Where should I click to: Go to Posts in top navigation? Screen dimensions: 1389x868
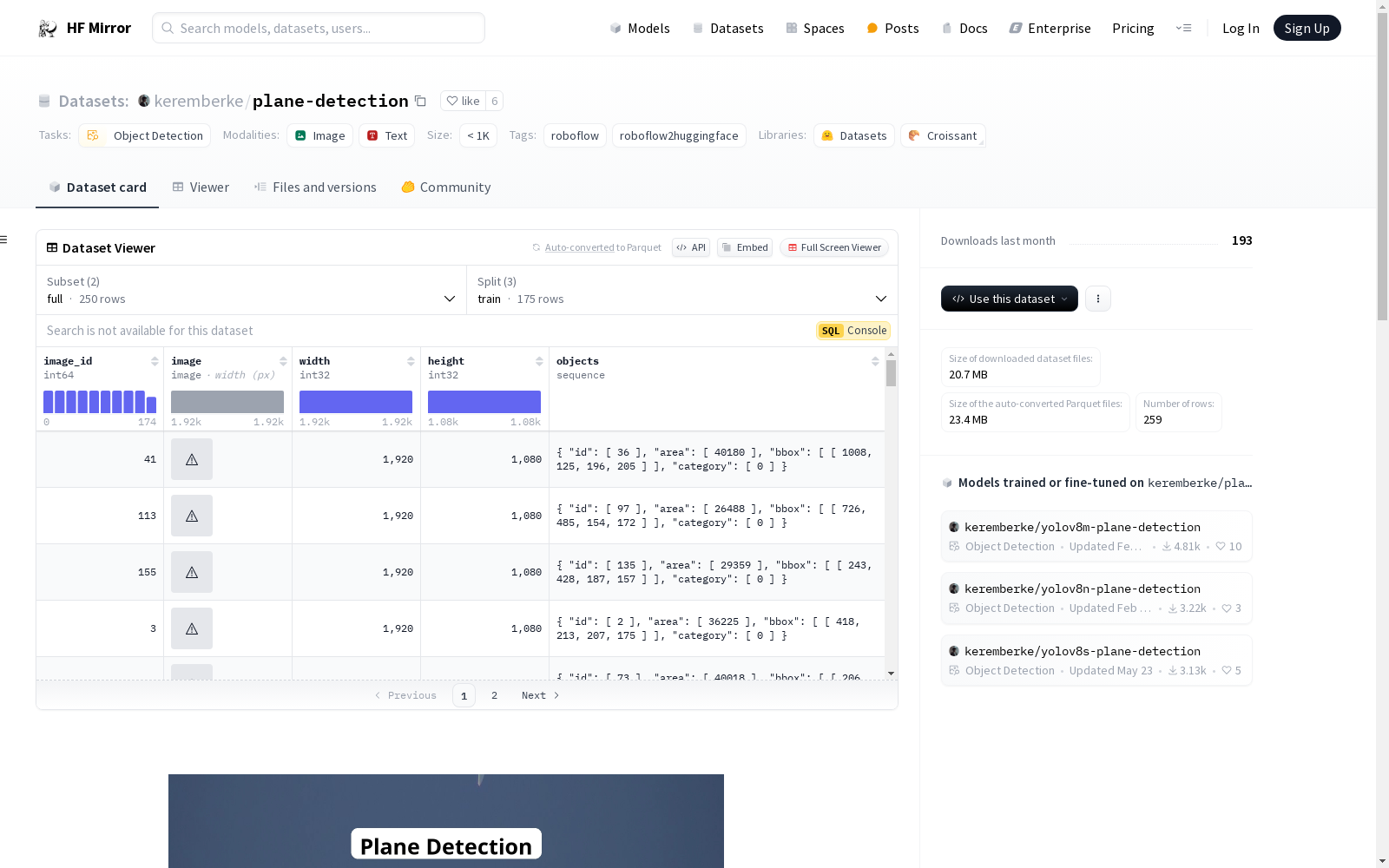click(892, 28)
